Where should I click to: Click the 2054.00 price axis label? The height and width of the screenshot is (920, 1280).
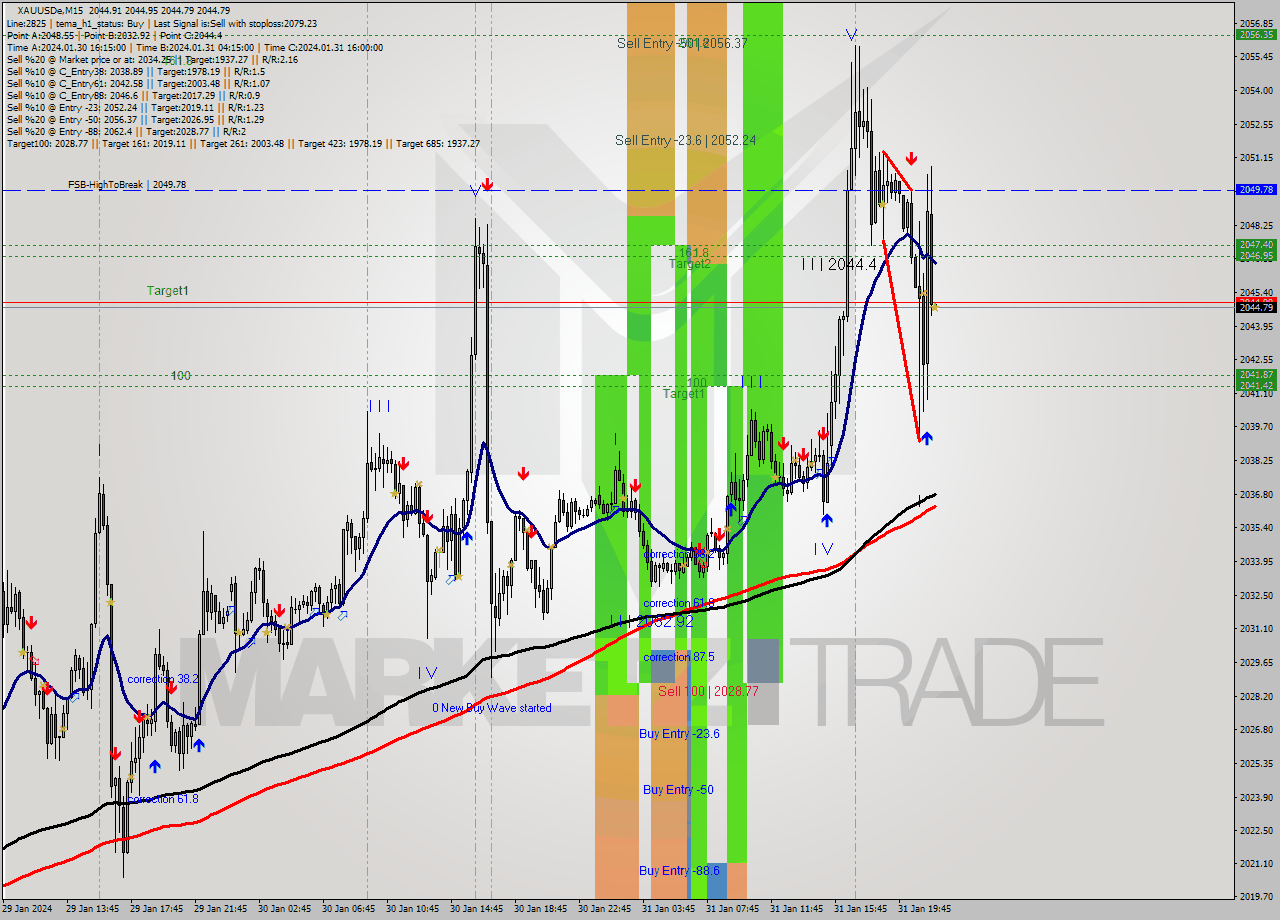tap(1256, 90)
